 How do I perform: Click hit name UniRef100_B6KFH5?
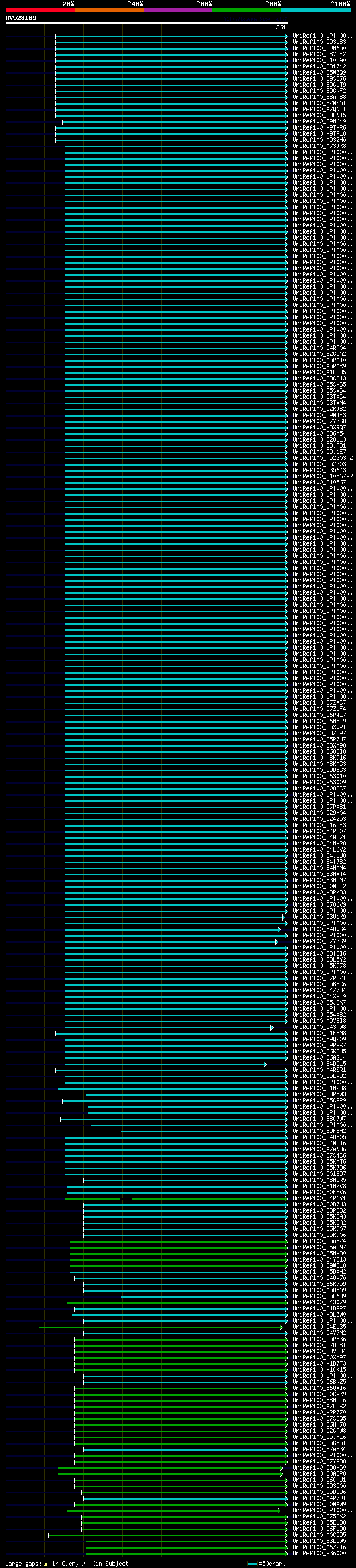[x=319, y=1051]
